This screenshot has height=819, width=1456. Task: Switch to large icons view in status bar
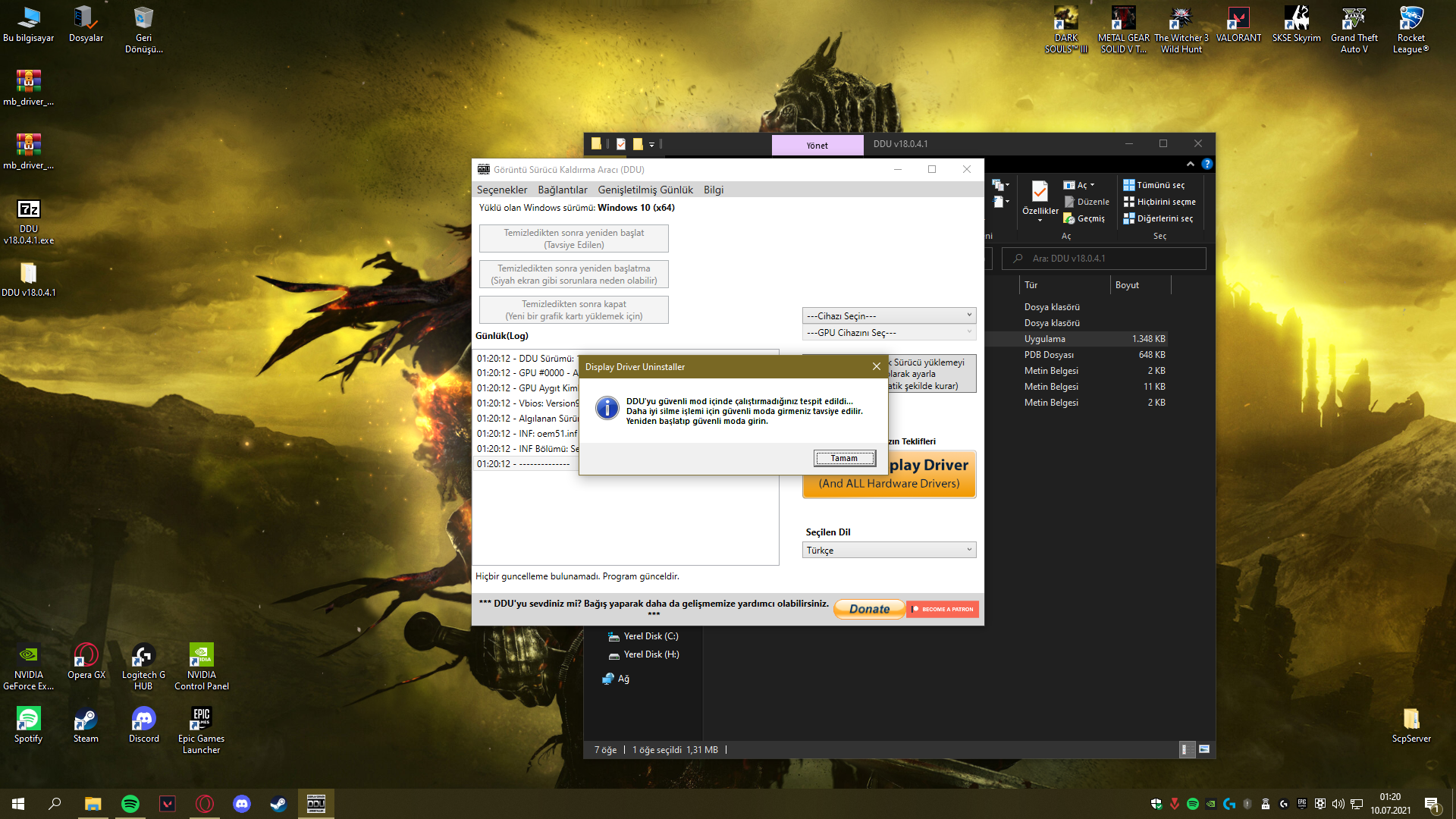(x=1203, y=749)
